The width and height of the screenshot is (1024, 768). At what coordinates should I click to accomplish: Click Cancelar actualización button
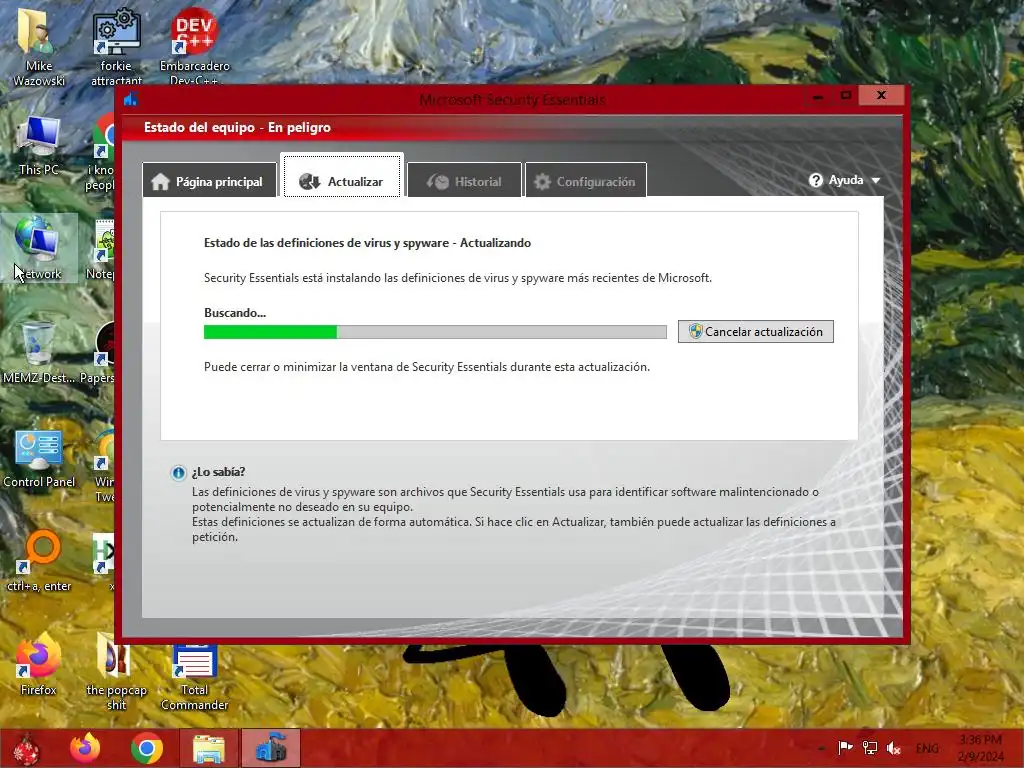pos(756,331)
